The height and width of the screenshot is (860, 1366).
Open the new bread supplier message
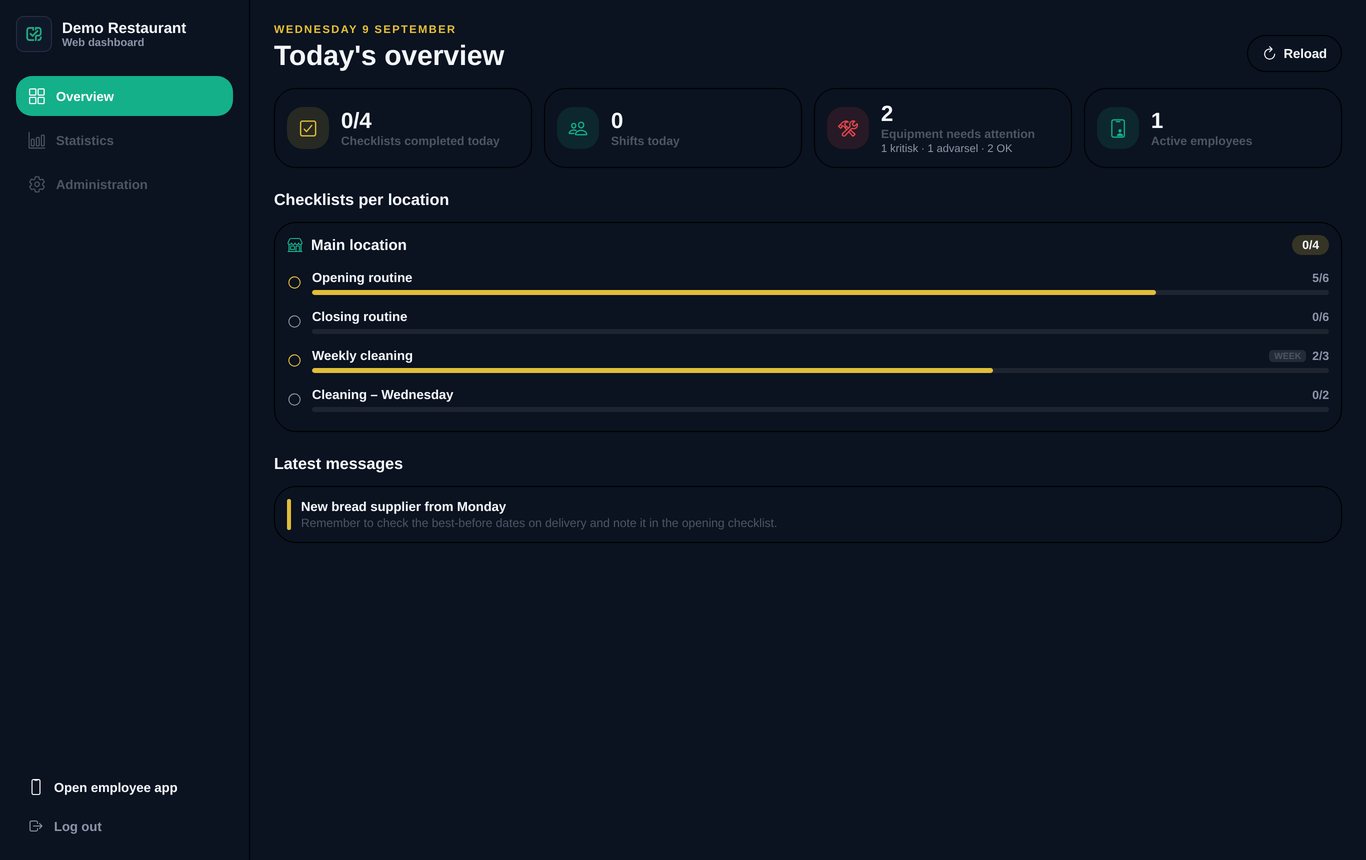tap(808, 514)
